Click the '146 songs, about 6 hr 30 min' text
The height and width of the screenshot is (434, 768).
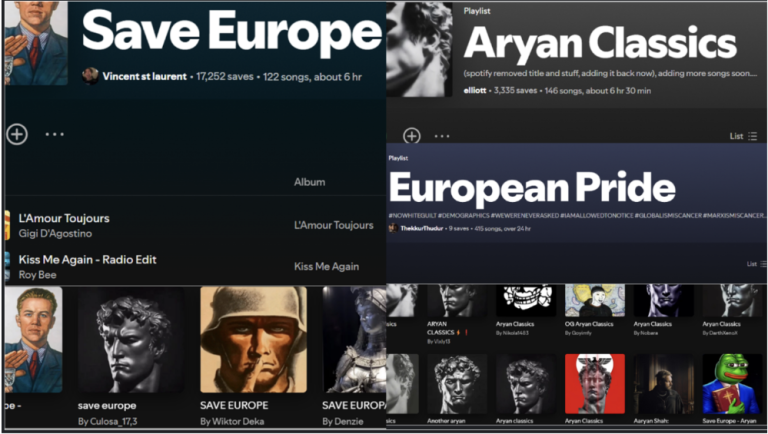(x=598, y=91)
